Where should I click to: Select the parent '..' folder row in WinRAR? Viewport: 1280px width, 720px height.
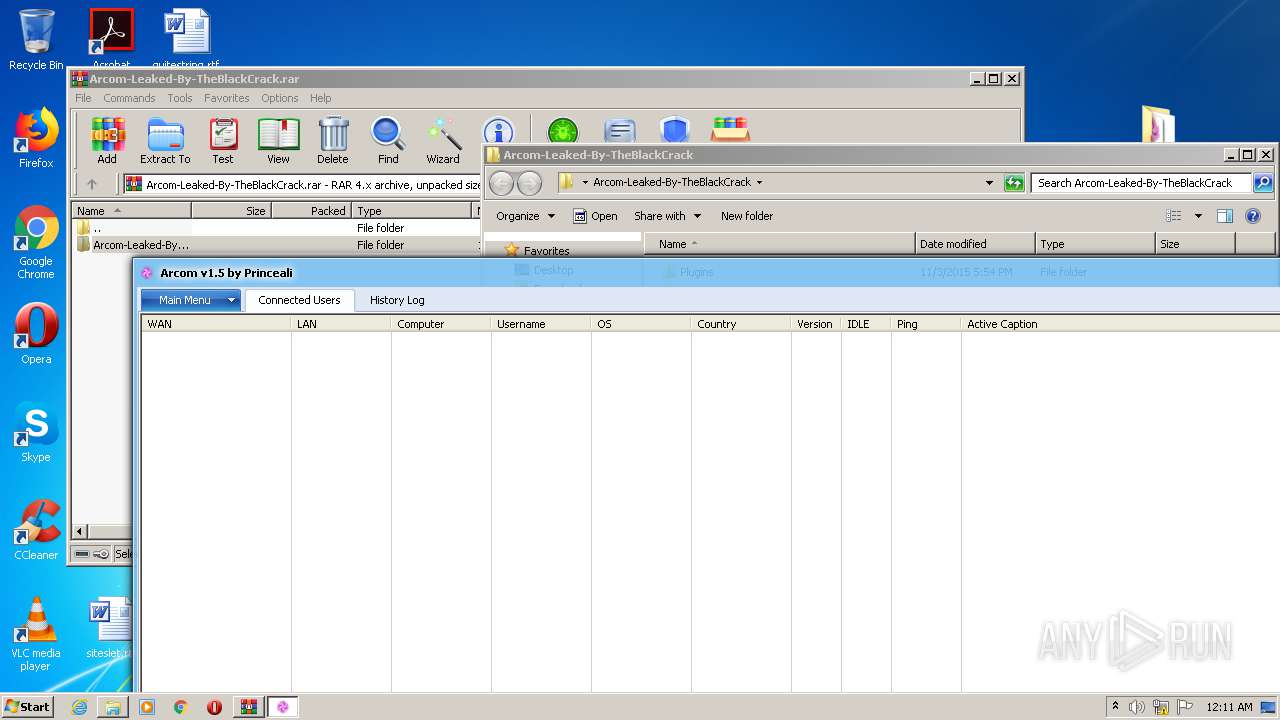276,228
